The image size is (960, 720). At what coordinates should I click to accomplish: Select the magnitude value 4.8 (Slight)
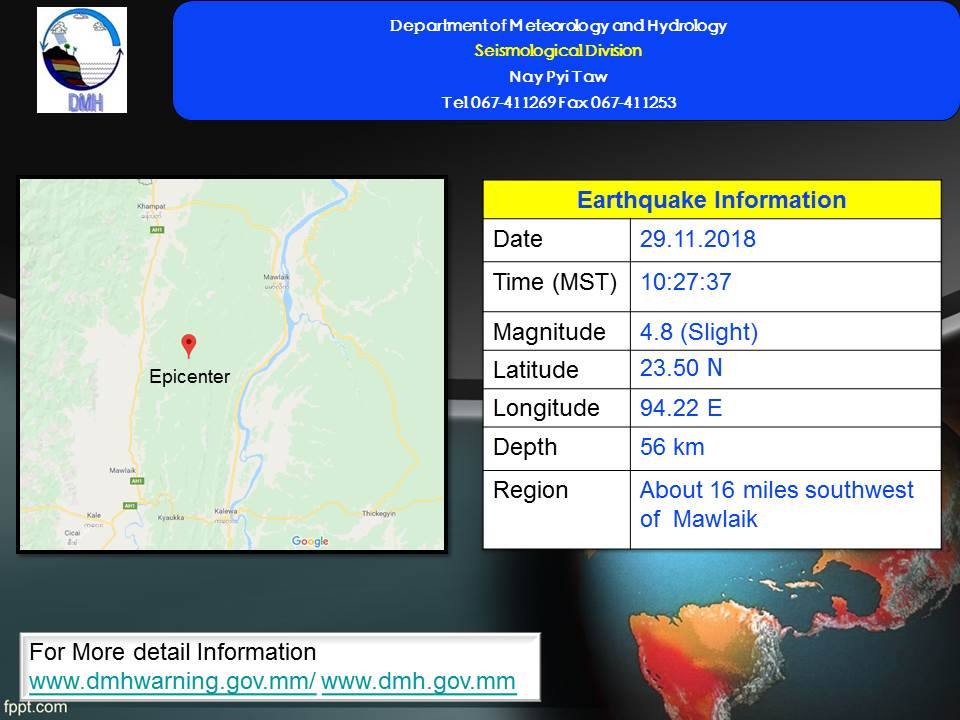(x=699, y=332)
